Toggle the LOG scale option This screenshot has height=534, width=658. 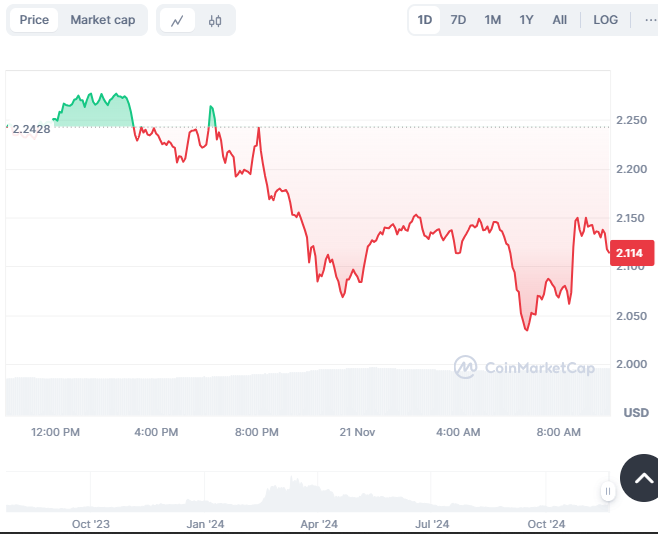click(x=605, y=20)
